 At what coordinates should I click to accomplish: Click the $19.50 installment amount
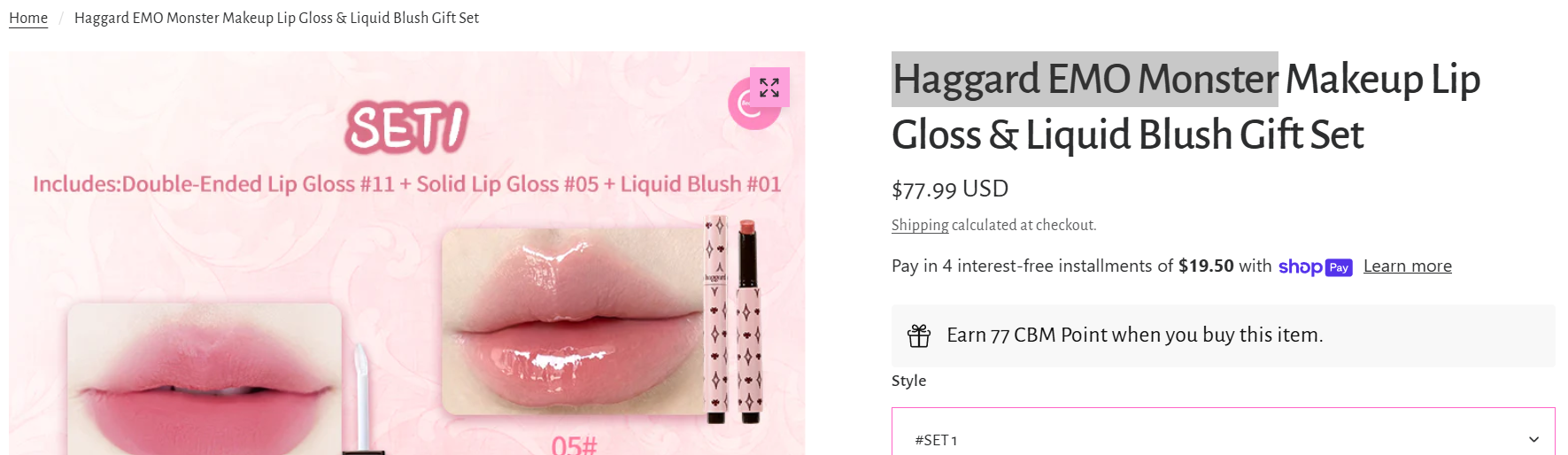pos(1206,266)
